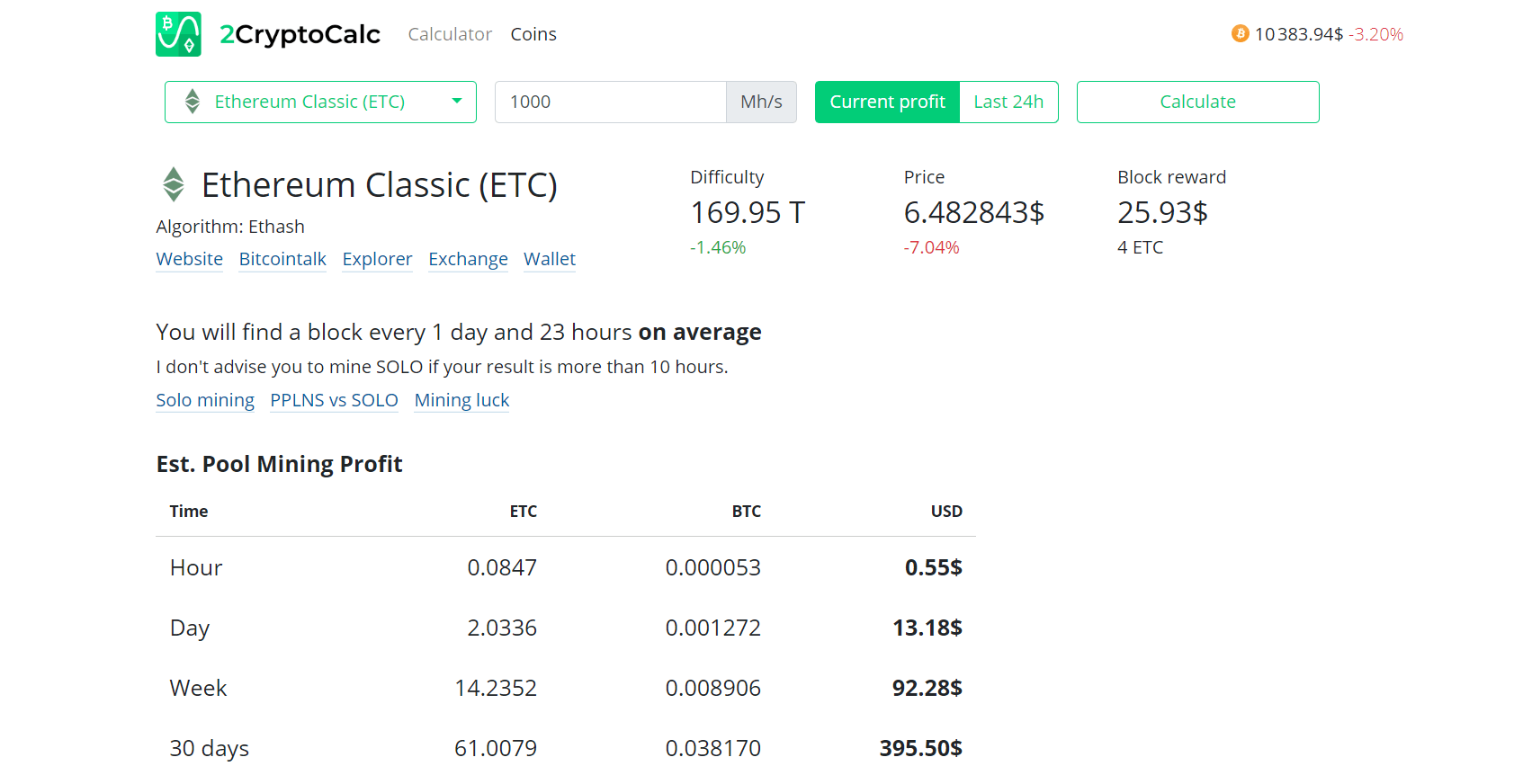The image size is (1532, 784).
Task: Click the difficulty change -1.46%
Action: [718, 247]
